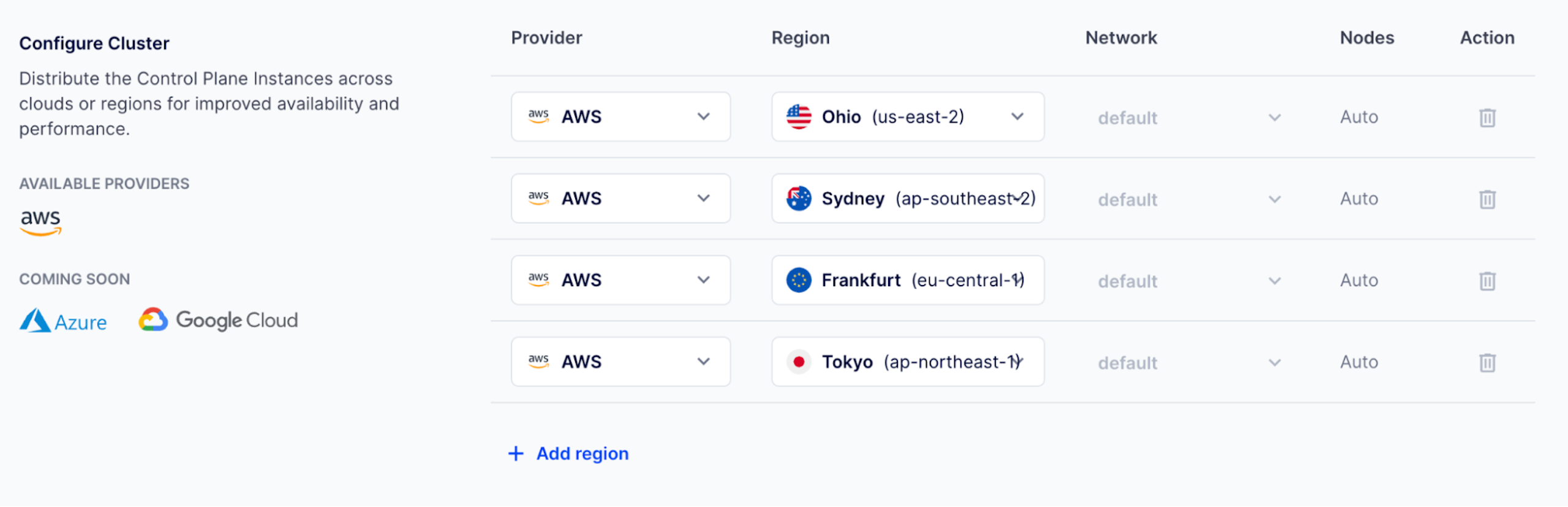The image size is (1568, 507).
Task: Remove the Tokyo region with trash icon
Action: [x=1487, y=362]
